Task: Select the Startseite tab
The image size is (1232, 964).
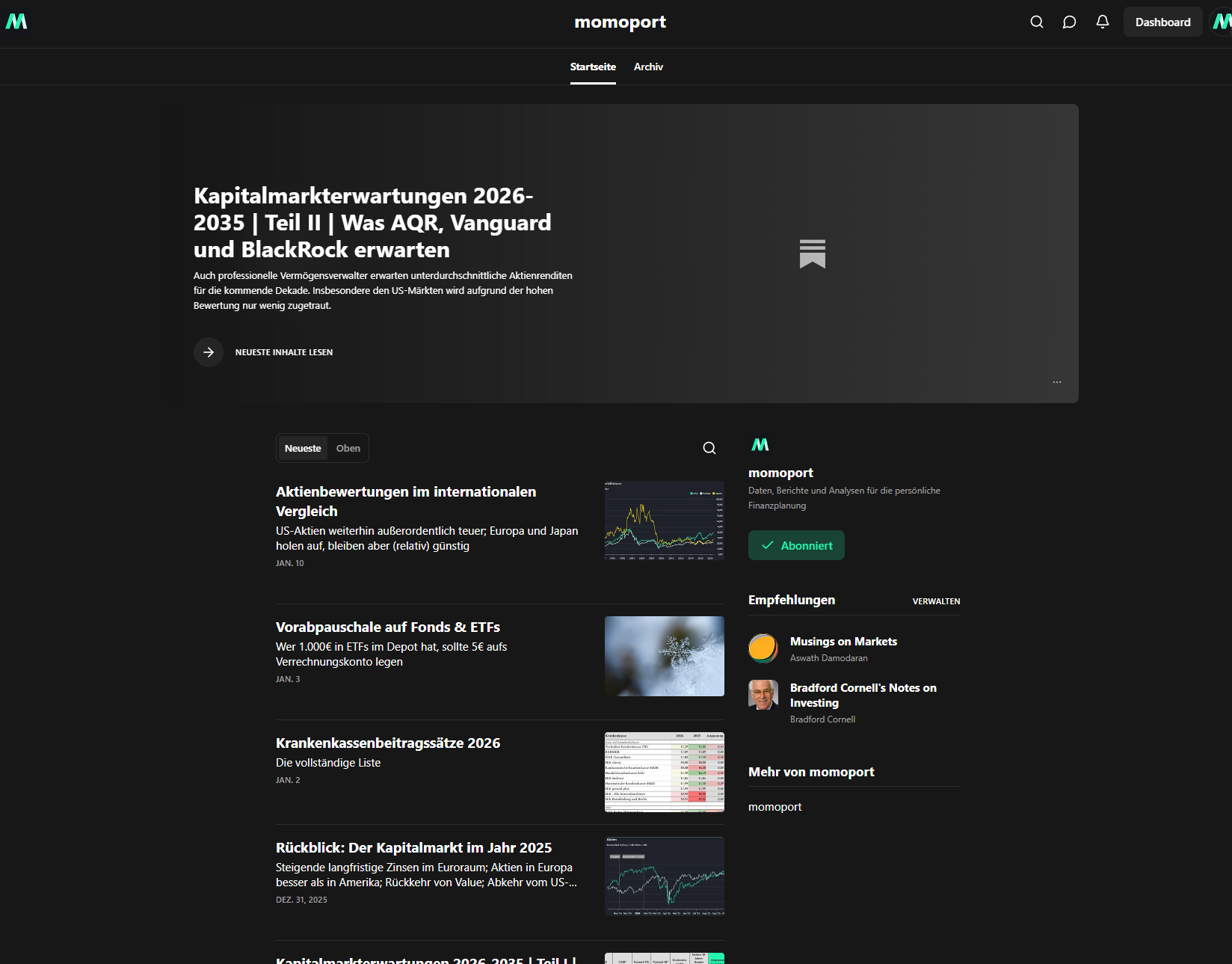Action: (x=593, y=67)
